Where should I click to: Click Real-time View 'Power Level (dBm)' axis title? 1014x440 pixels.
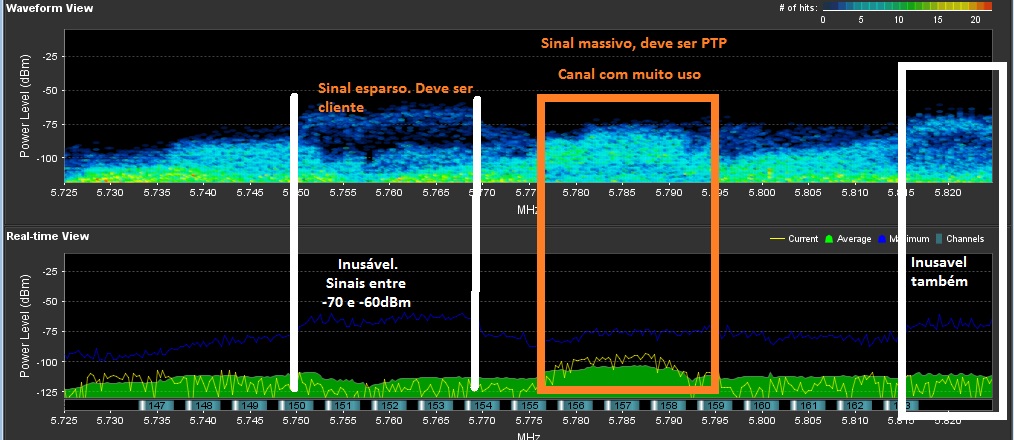tap(25, 327)
